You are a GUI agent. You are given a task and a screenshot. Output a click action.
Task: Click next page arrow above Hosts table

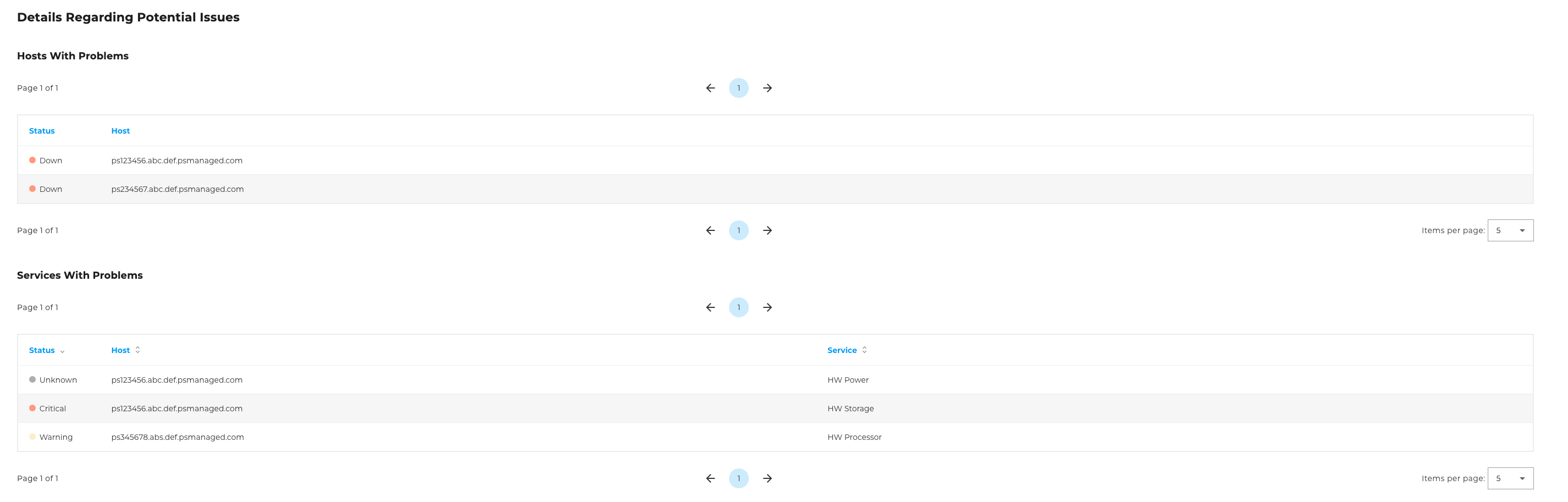(767, 88)
